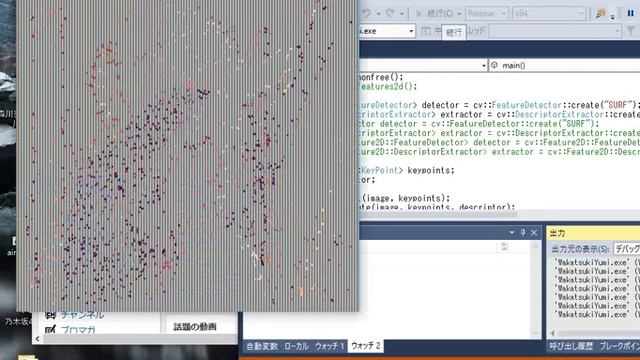Click the '(image, keypoints);' code line
640x360 pixels.
click(x=405, y=198)
